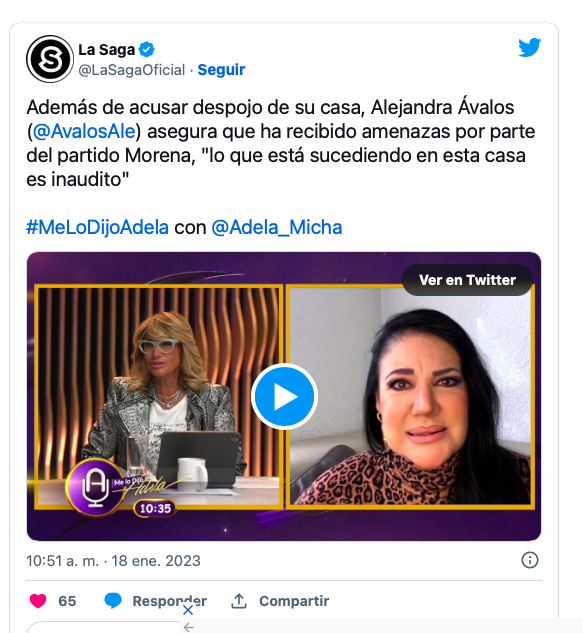Click the Twitter bird logo
This screenshot has height=633, width=583.
(529, 48)
